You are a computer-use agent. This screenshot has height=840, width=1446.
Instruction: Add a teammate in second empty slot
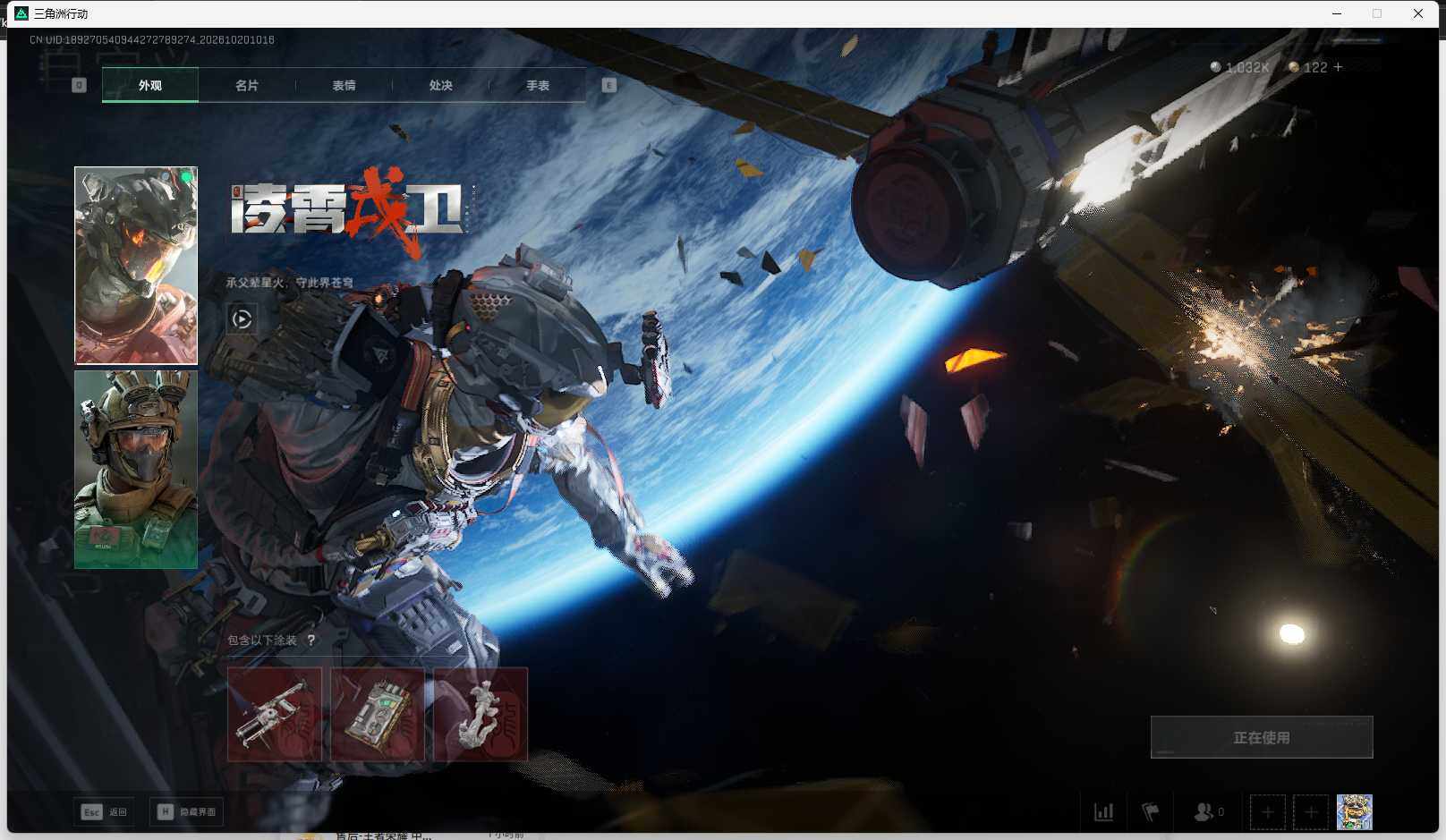pos(1311,812)
